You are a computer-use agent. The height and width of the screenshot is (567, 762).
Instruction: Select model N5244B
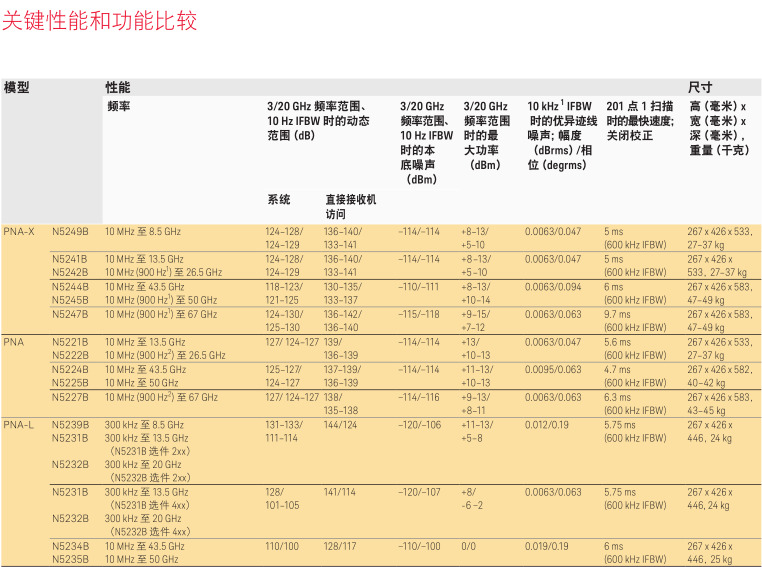tap(70, 287)
